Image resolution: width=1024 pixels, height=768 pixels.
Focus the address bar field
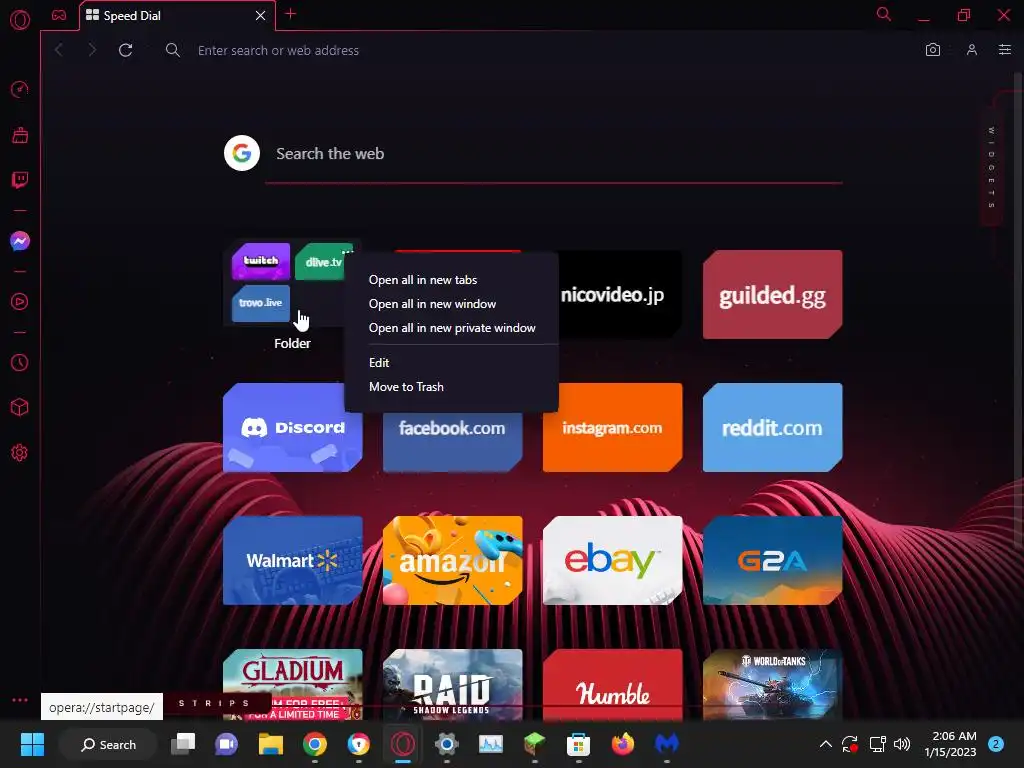pos(536,50)
